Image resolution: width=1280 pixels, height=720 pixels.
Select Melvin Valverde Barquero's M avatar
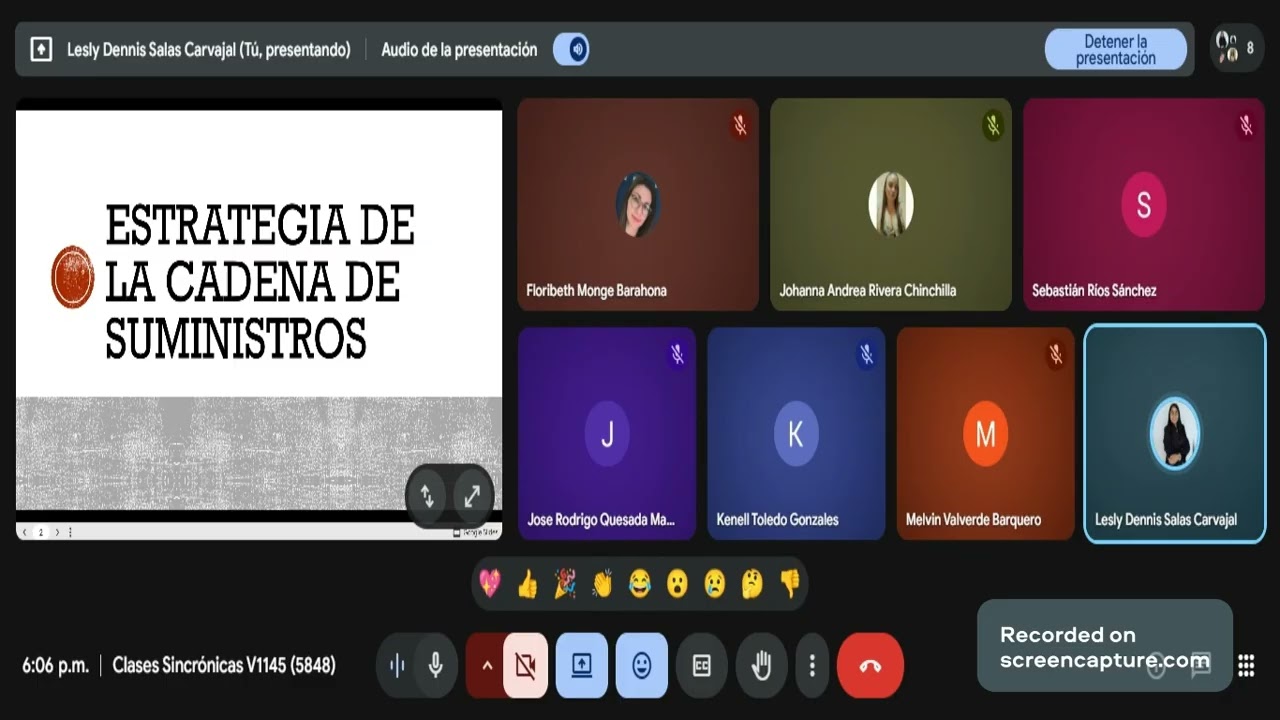tap(986, 434)
